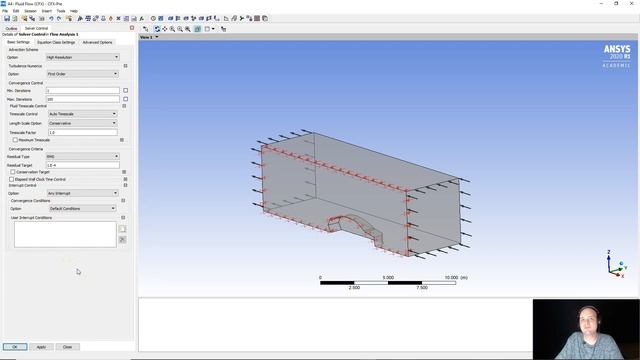Check the Maximum Timescale checkbox

tap(15, 140)
